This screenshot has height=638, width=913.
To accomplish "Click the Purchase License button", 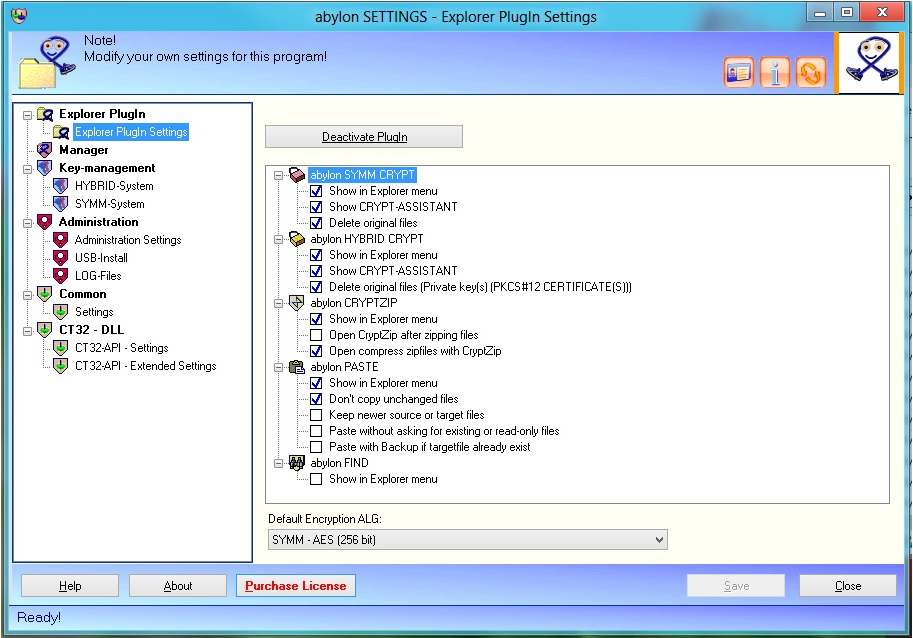I will point(296,586).
